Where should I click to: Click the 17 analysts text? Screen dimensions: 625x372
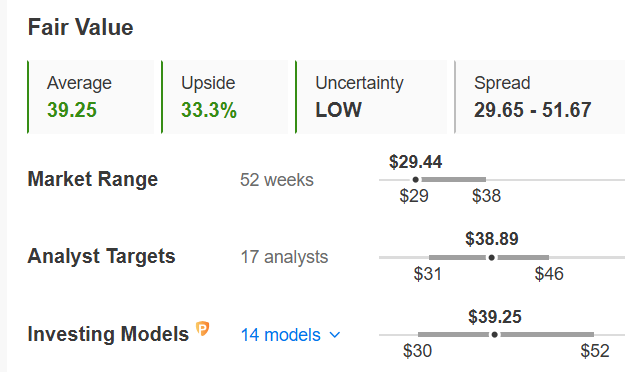pyautogui.click(x=284, y=257)
